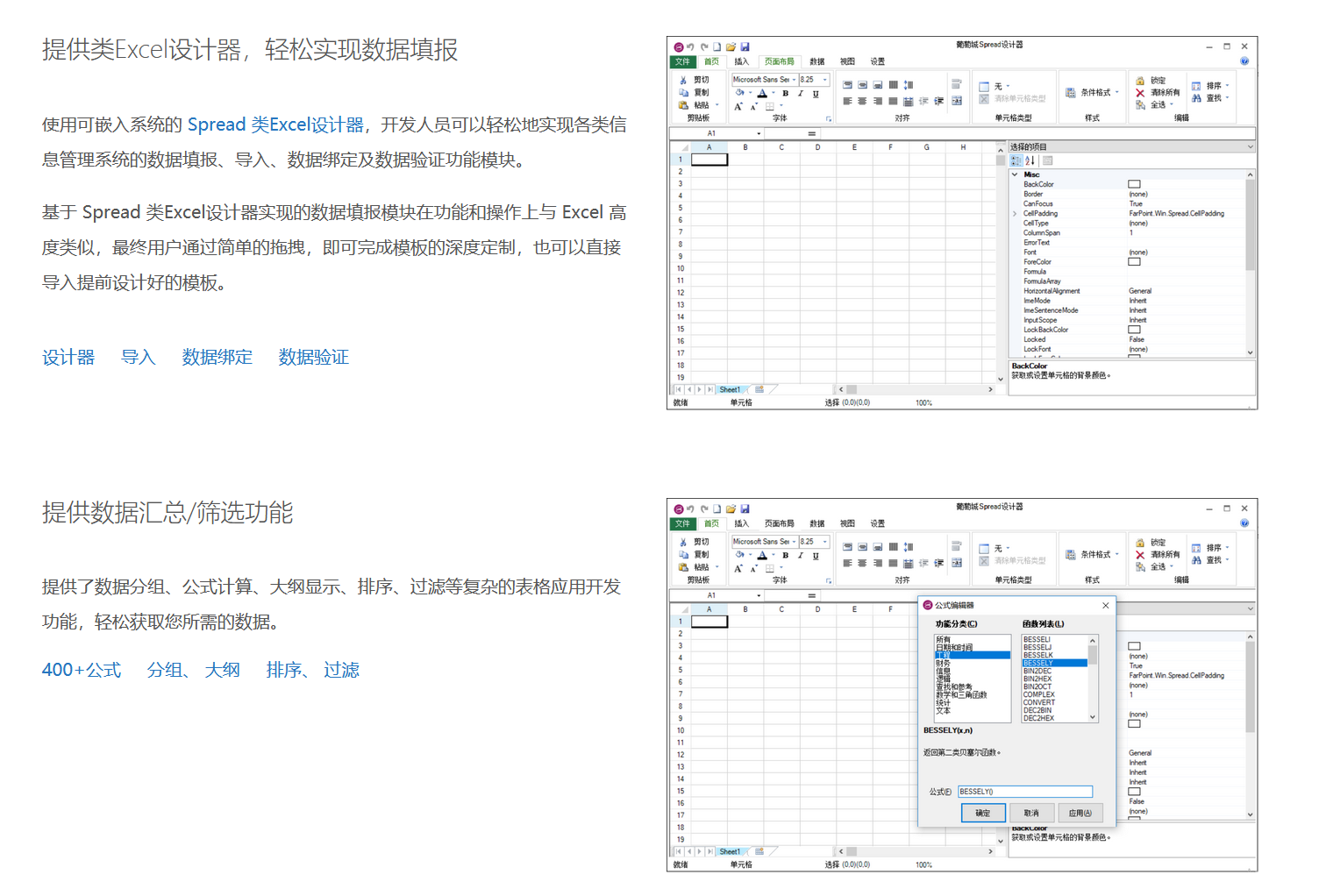Toggle Bold in upper designer font group

785,93
